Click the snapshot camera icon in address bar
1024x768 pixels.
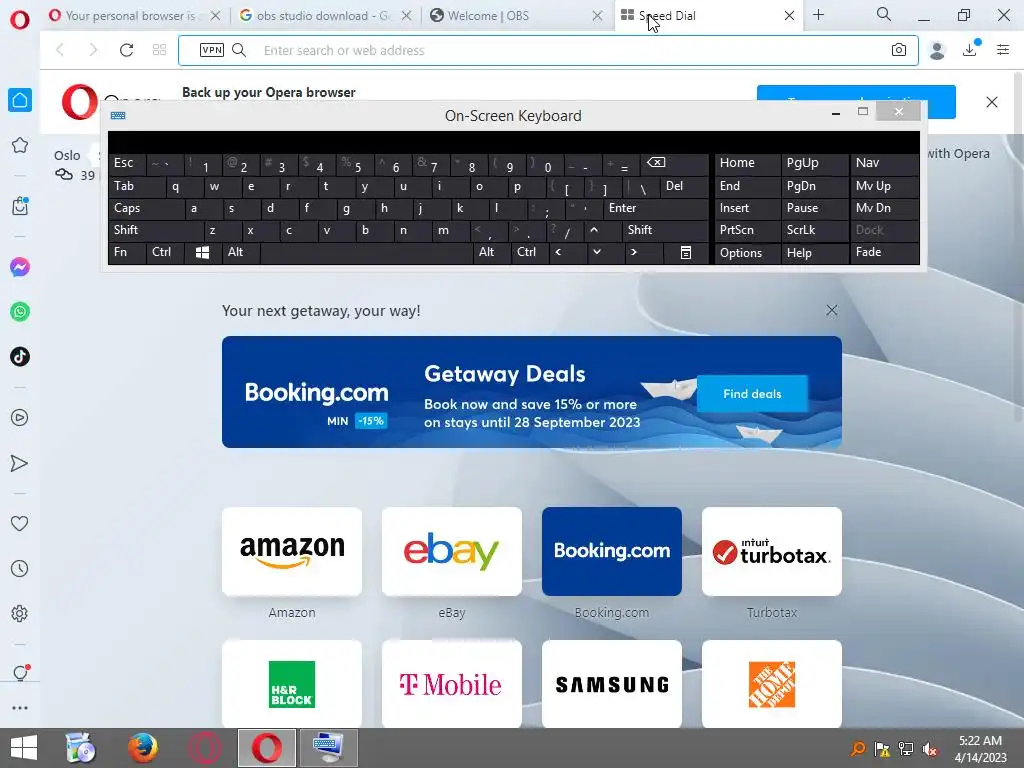(899, 50)
